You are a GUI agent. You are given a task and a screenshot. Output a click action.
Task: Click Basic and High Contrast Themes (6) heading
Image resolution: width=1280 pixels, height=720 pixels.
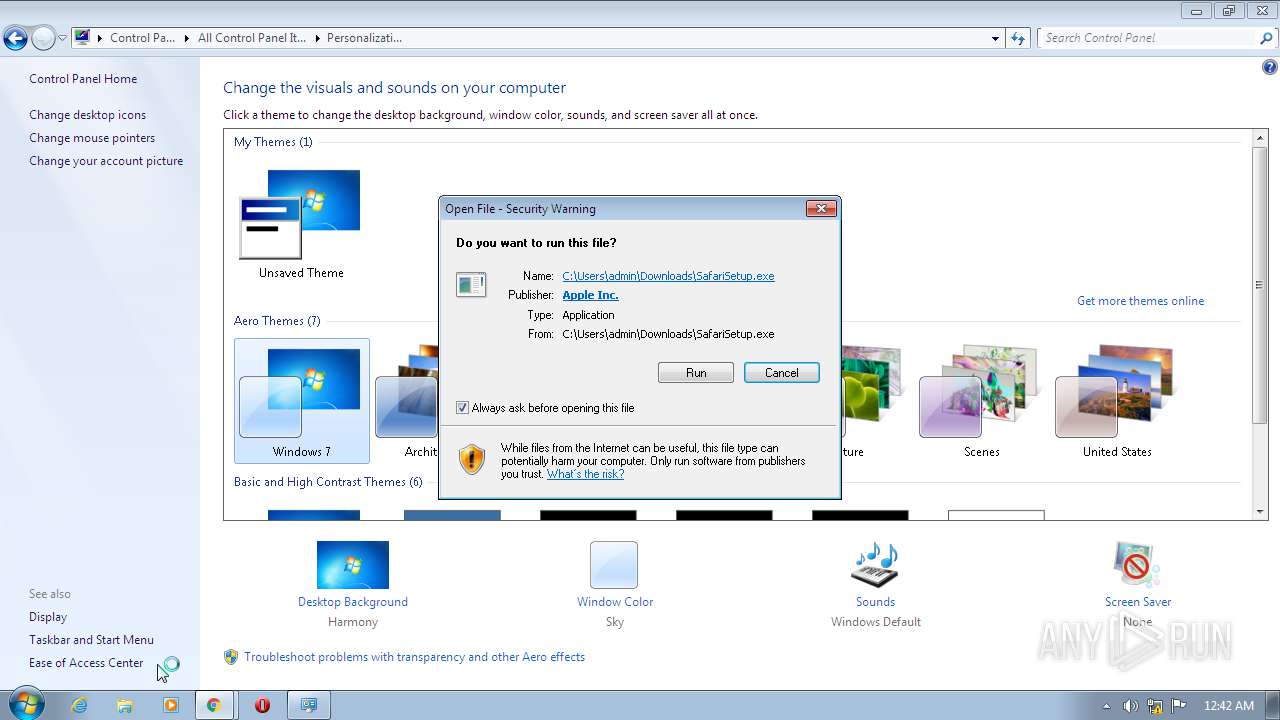tap(328, 482)
